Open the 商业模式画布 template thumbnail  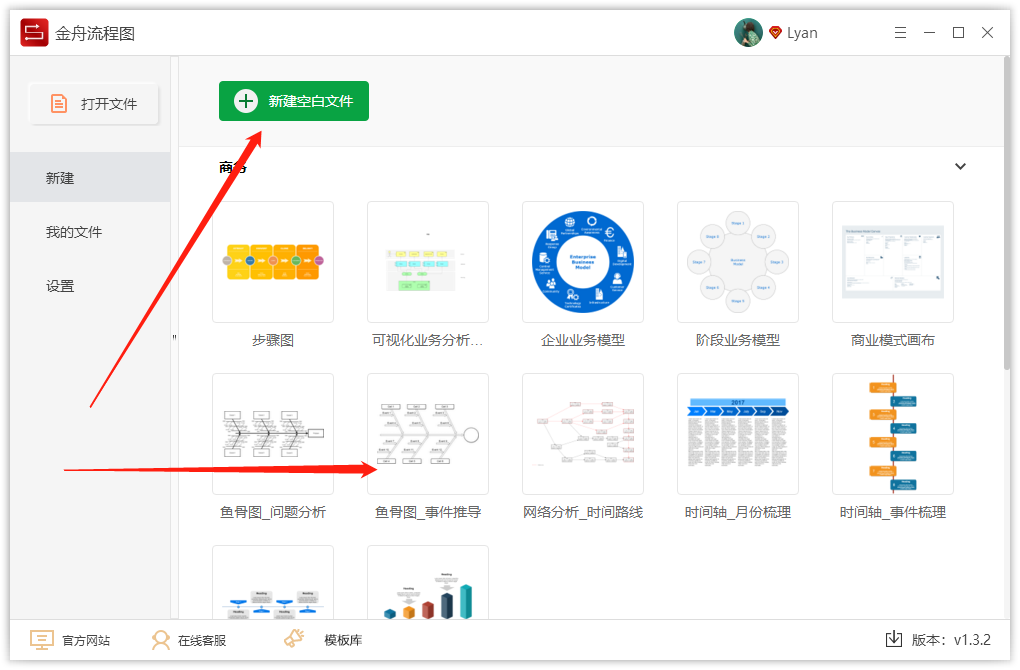pos(892,262)
